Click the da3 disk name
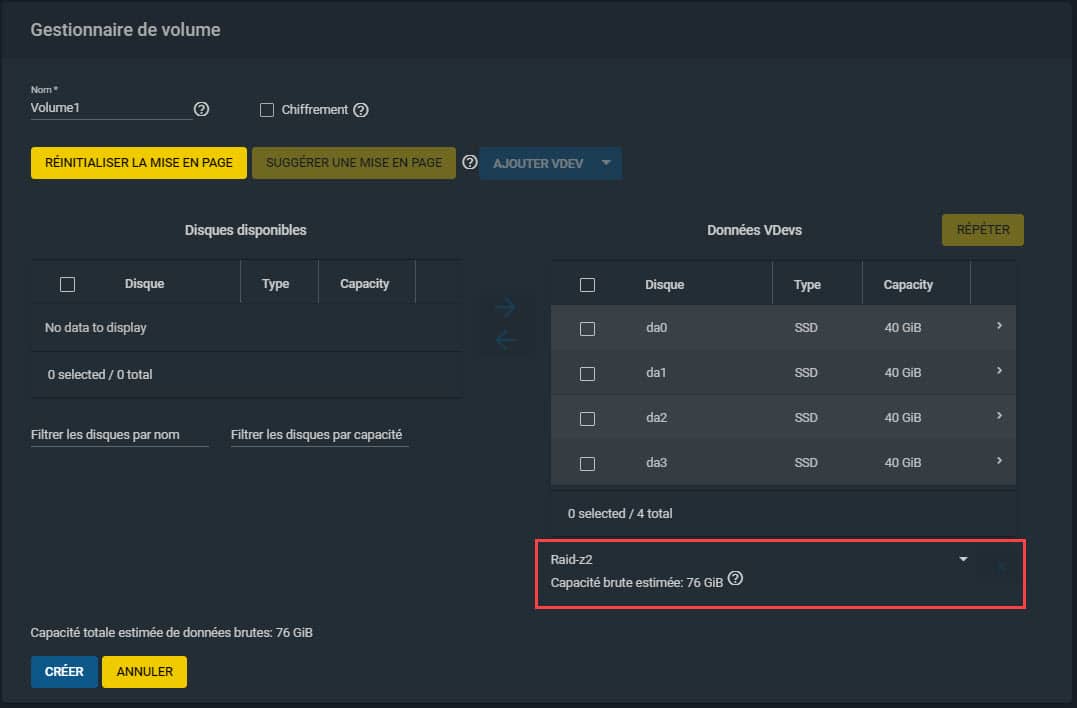 (657, 462)
